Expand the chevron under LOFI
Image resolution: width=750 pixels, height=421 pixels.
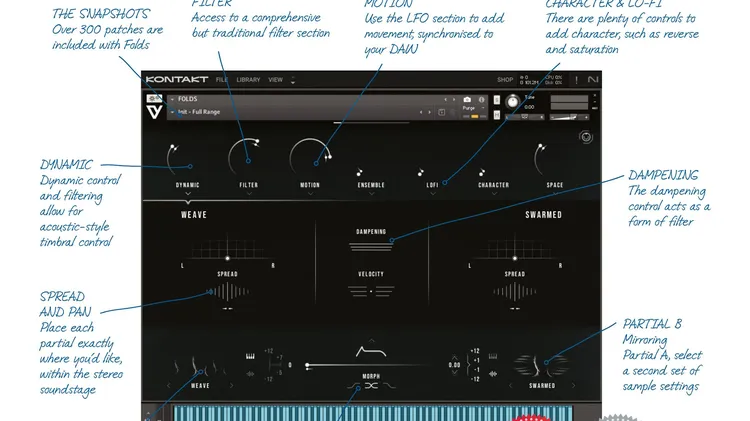[433, 193]
